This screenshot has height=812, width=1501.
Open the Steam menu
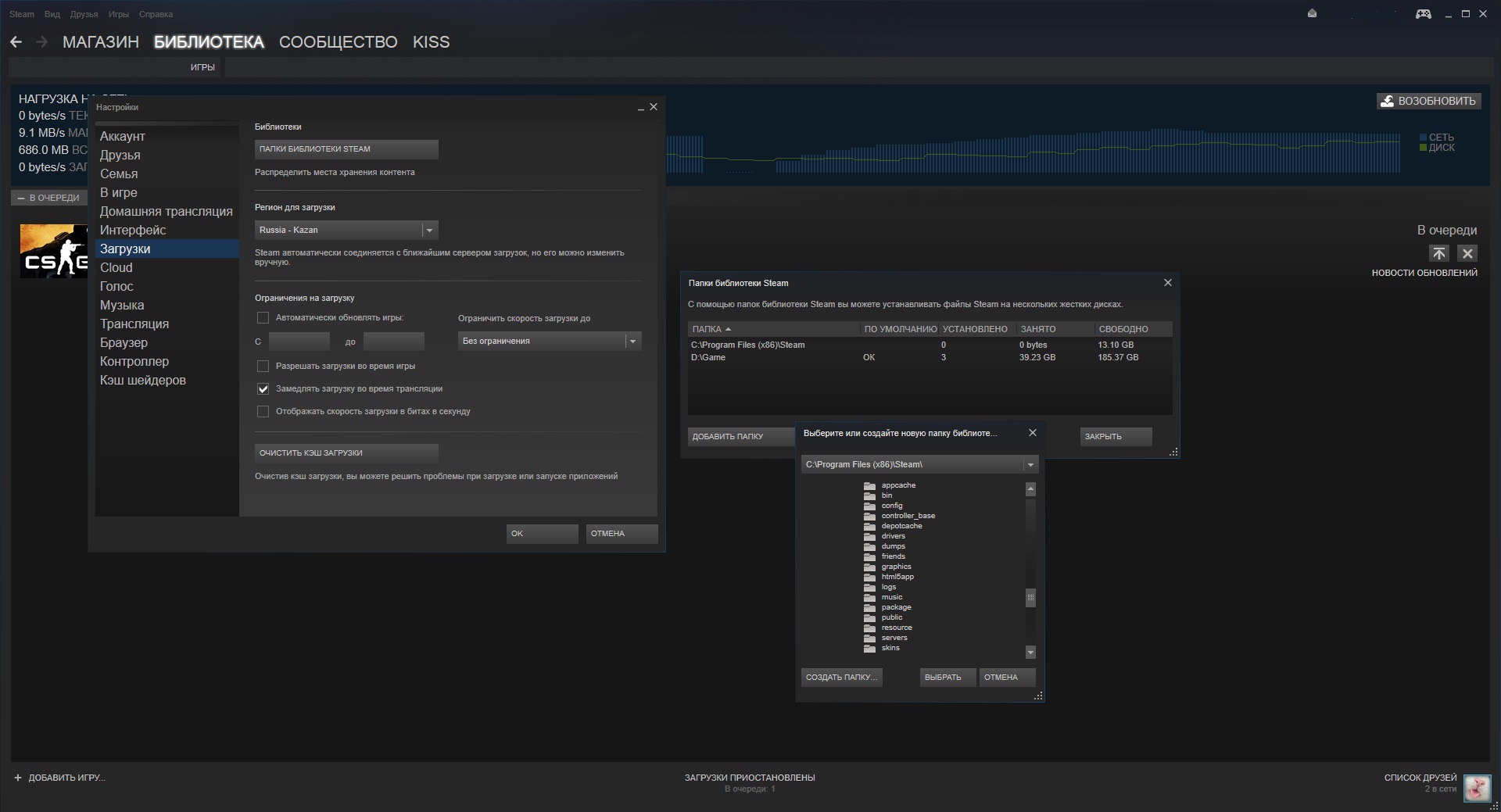pos(22,14)
